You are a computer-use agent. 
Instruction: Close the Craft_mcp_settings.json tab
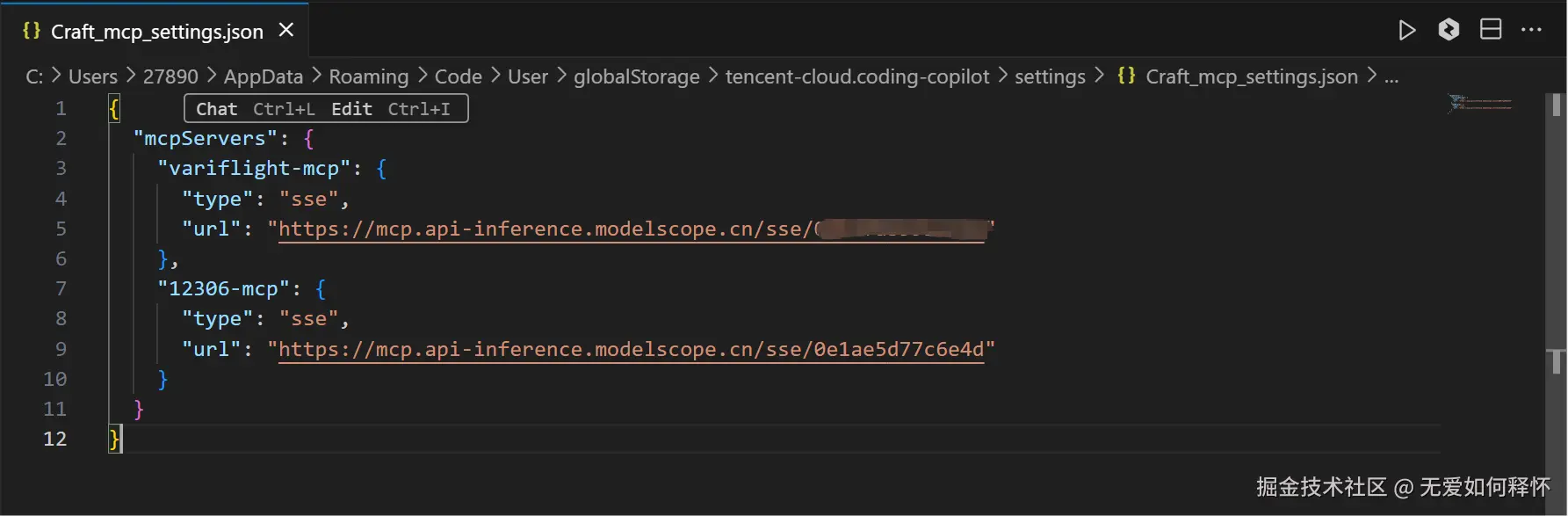(x=285, y=31)
